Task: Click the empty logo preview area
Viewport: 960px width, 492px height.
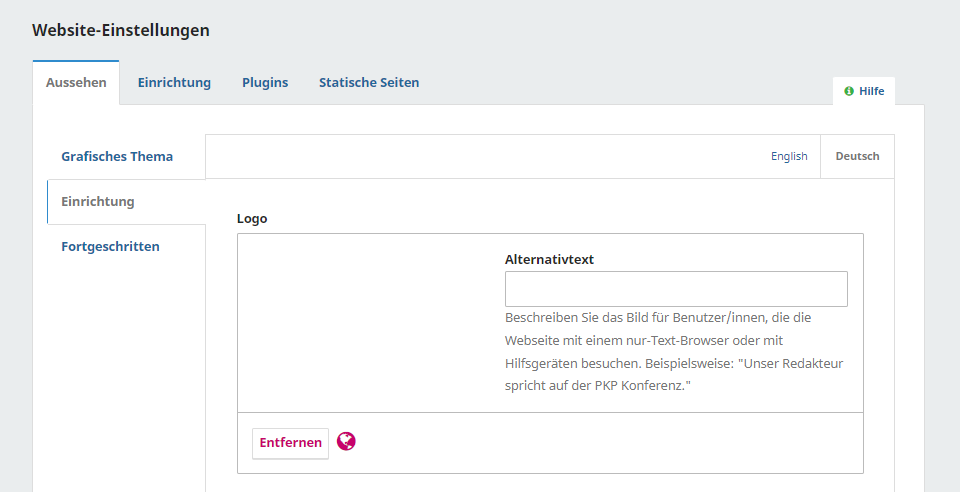Action: (x=370, y=320)
